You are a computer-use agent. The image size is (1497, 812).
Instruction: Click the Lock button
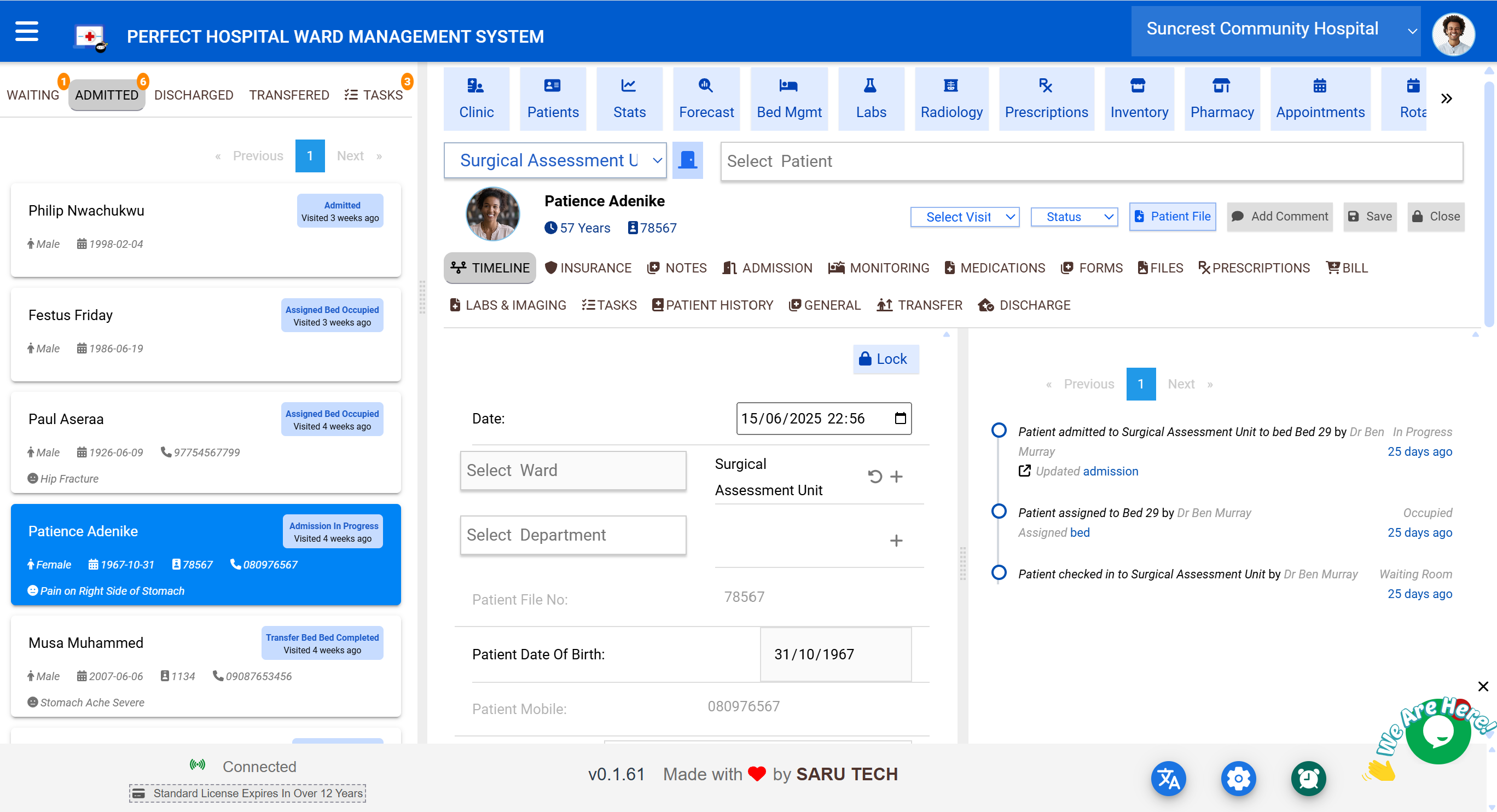tap(886, 359)
